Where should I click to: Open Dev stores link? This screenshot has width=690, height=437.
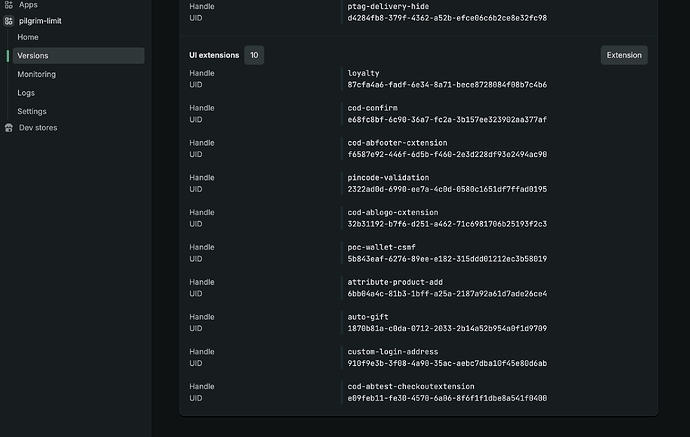pos(39,128)
